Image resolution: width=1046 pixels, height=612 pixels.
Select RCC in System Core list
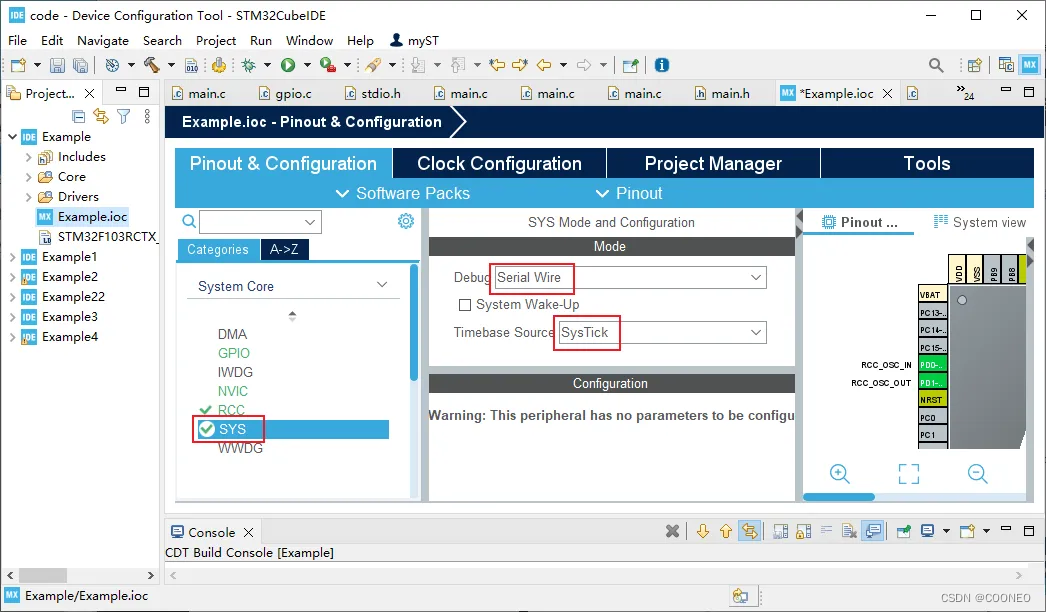(231, 410)
